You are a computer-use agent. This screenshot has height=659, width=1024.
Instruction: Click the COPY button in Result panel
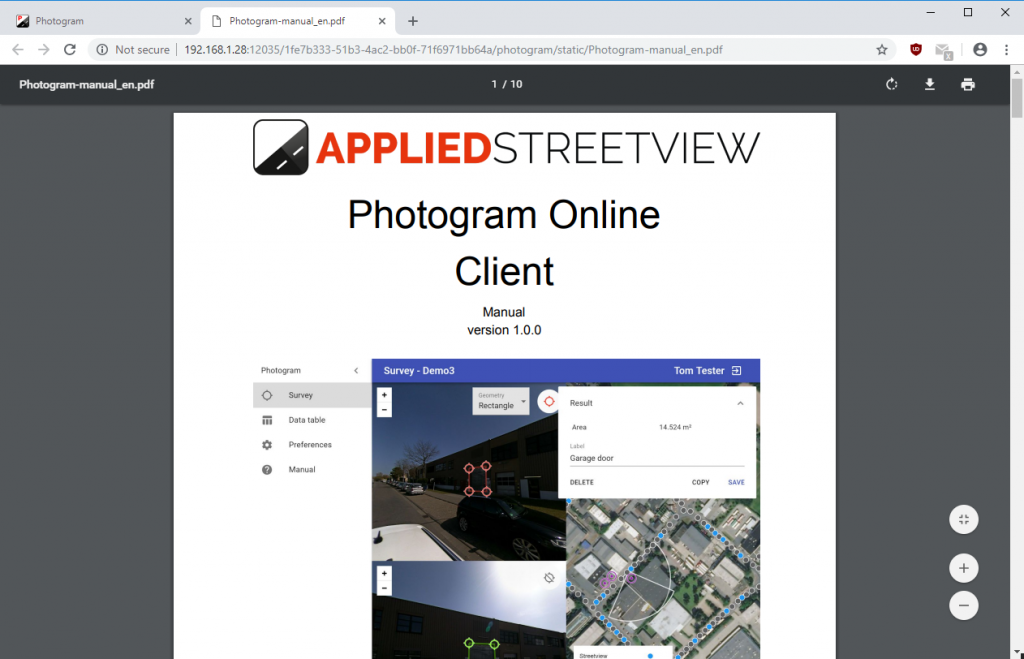[700, 483]
